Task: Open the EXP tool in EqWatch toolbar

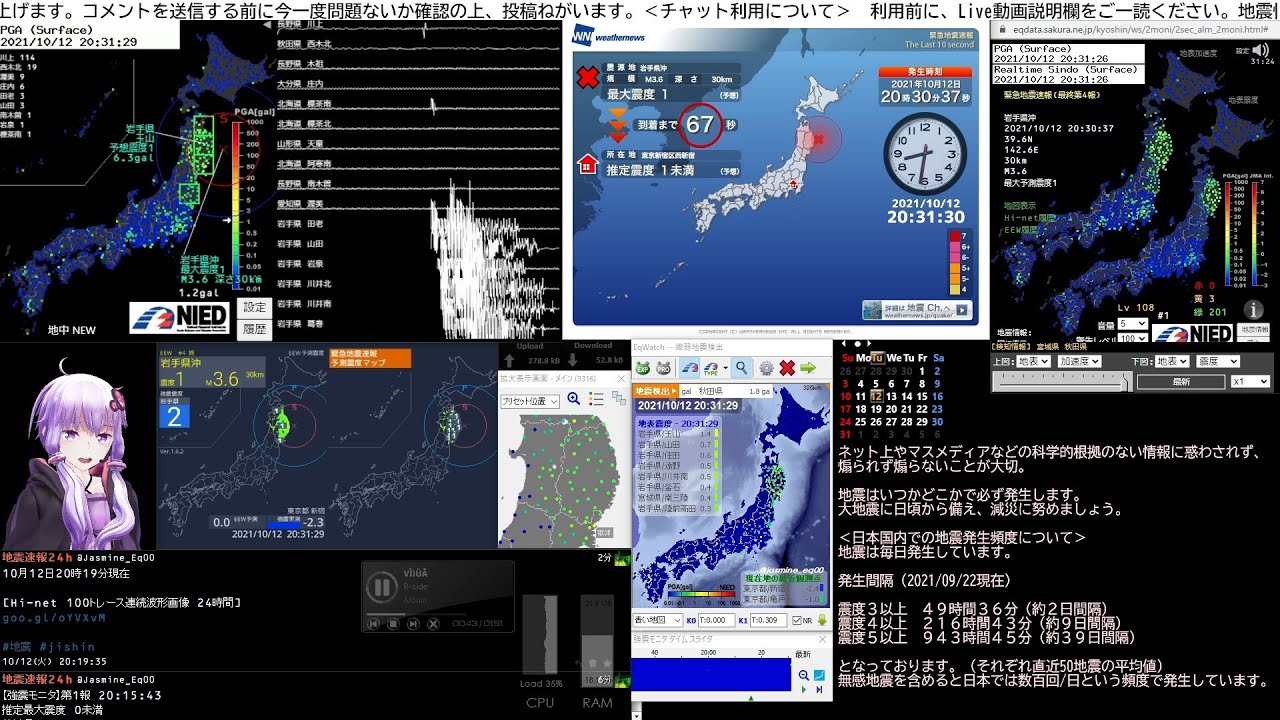Action: 643,367
